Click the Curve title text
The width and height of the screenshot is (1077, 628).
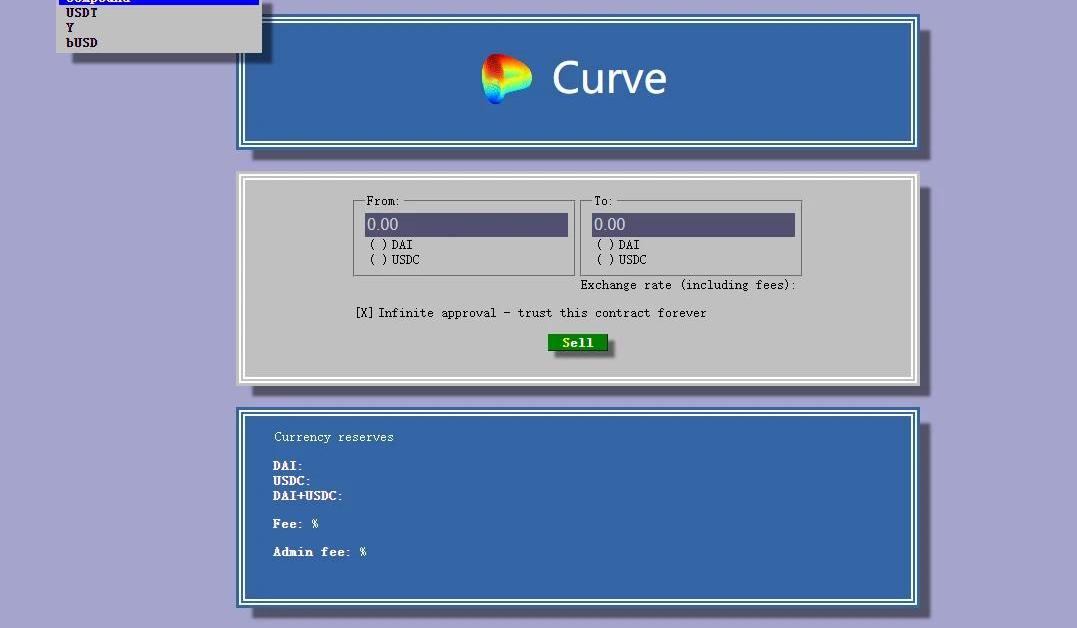608,79
